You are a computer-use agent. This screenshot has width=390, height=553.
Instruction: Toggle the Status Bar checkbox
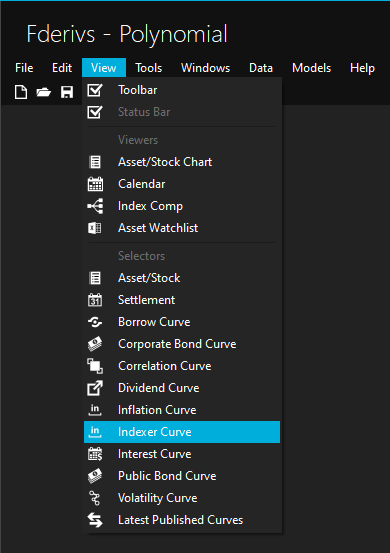pos(95,112)
